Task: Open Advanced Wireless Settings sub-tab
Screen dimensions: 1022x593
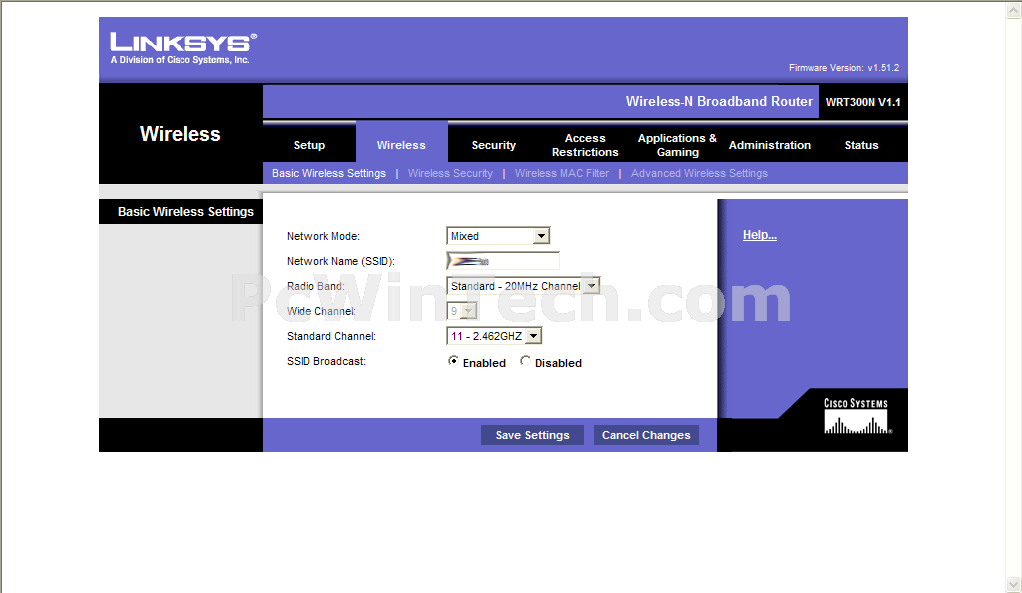Action: point(699,173)
